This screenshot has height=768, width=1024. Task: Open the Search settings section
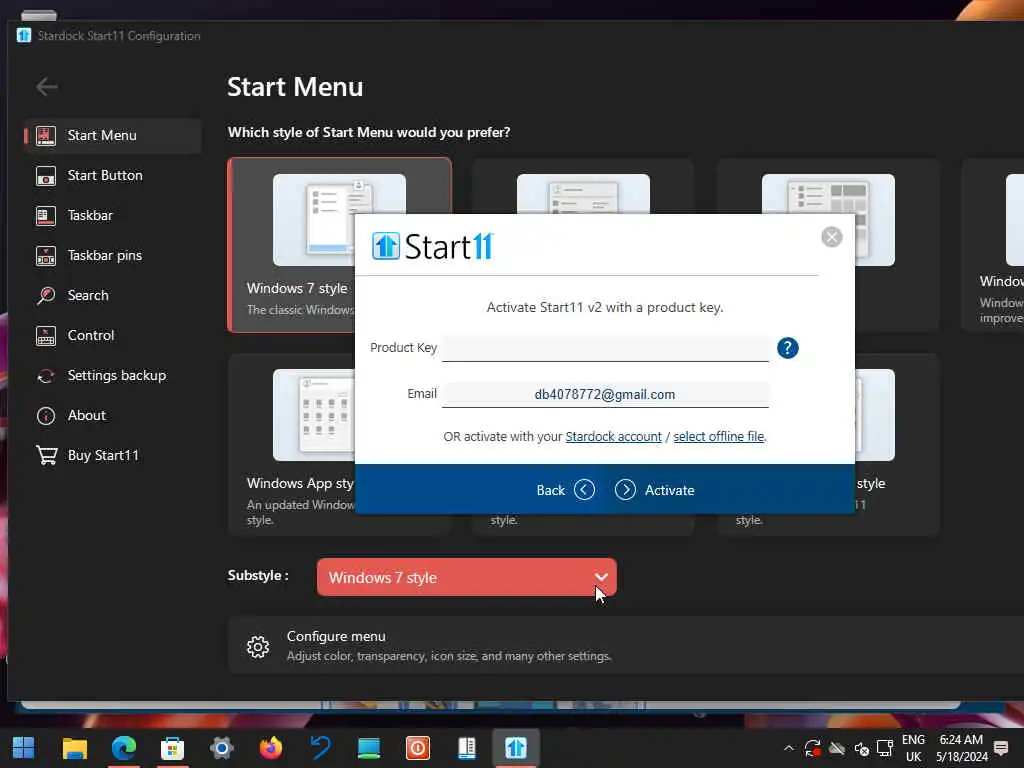[112, 295]
